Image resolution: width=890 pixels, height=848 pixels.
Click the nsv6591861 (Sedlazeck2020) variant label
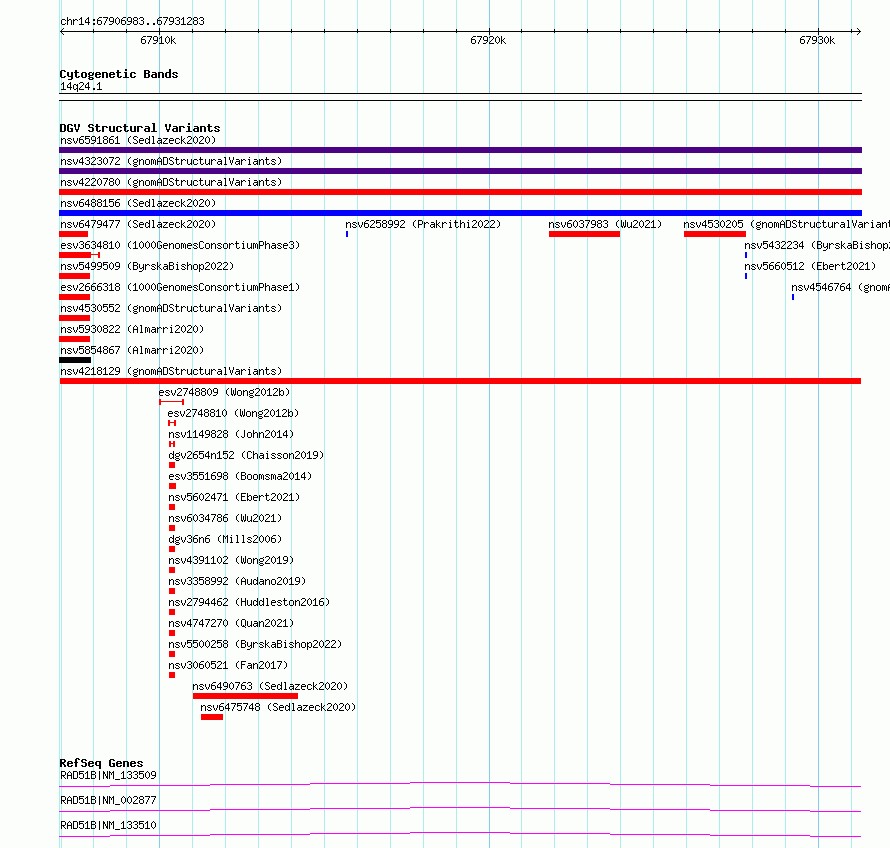138,140
